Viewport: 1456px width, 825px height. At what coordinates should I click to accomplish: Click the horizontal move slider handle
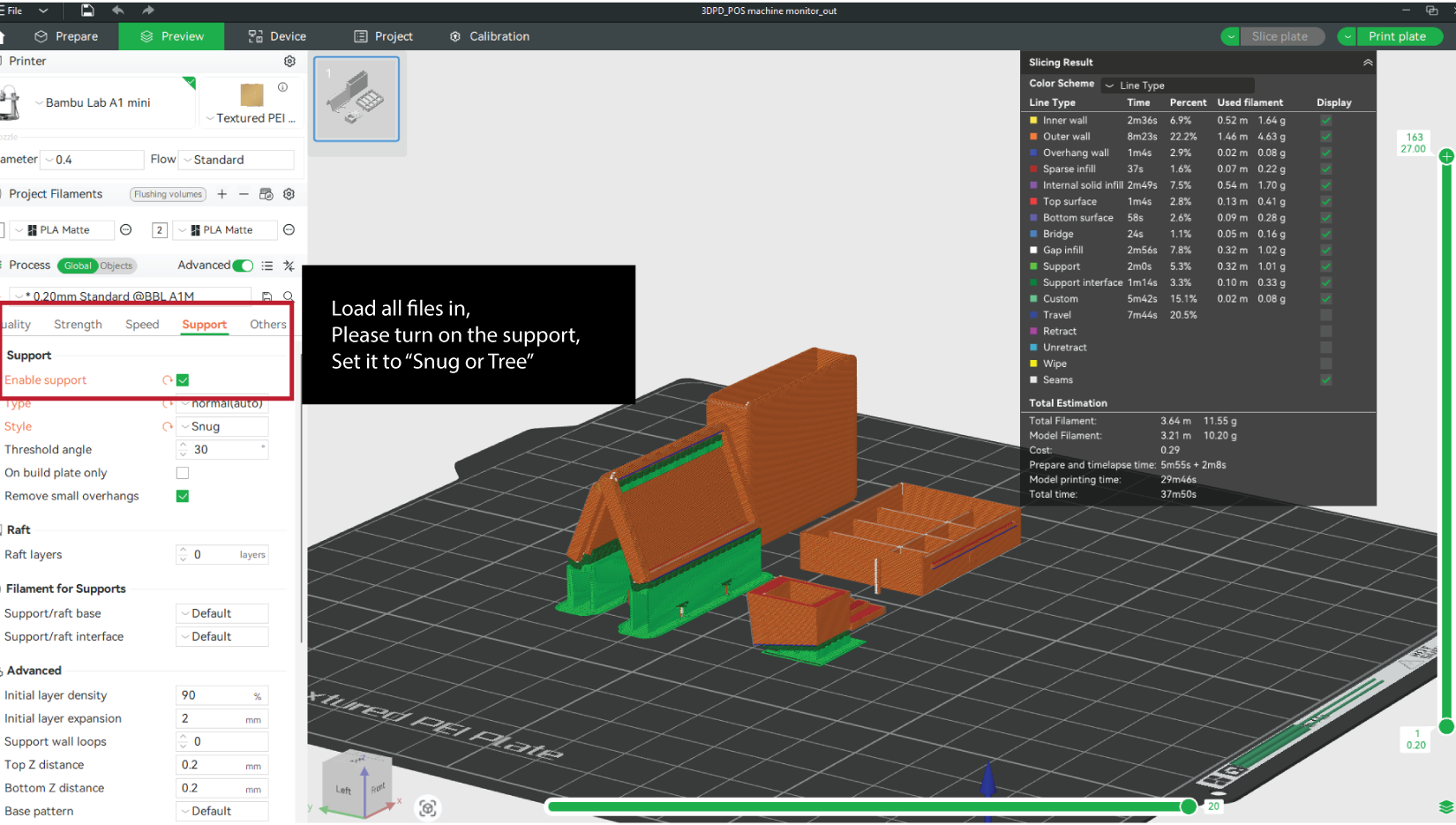[x=1189, y=806]
